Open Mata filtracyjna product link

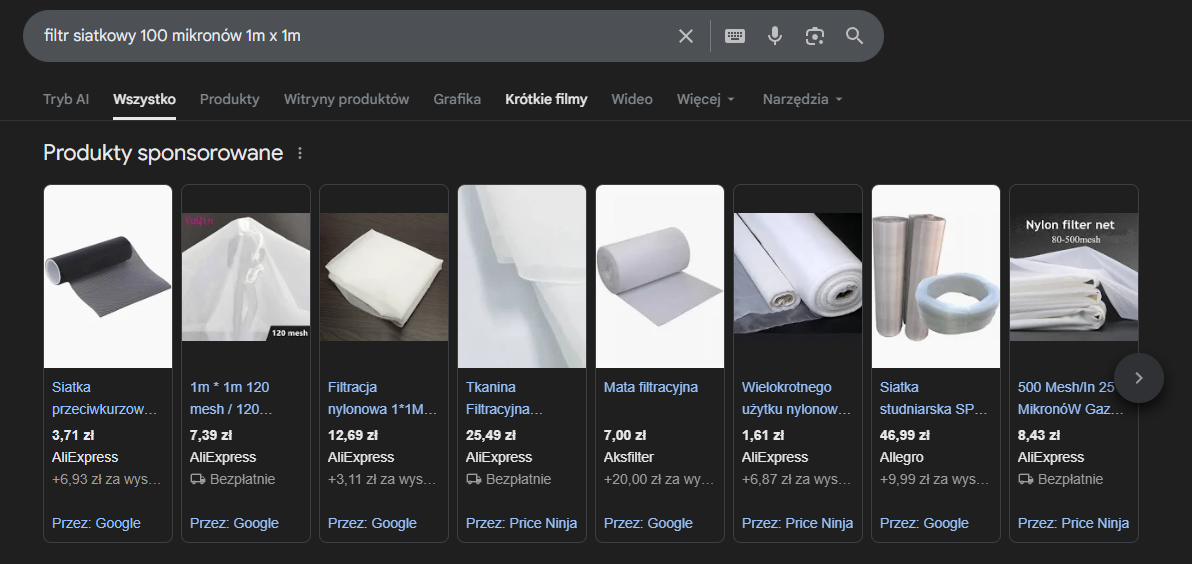click(651, 387)
